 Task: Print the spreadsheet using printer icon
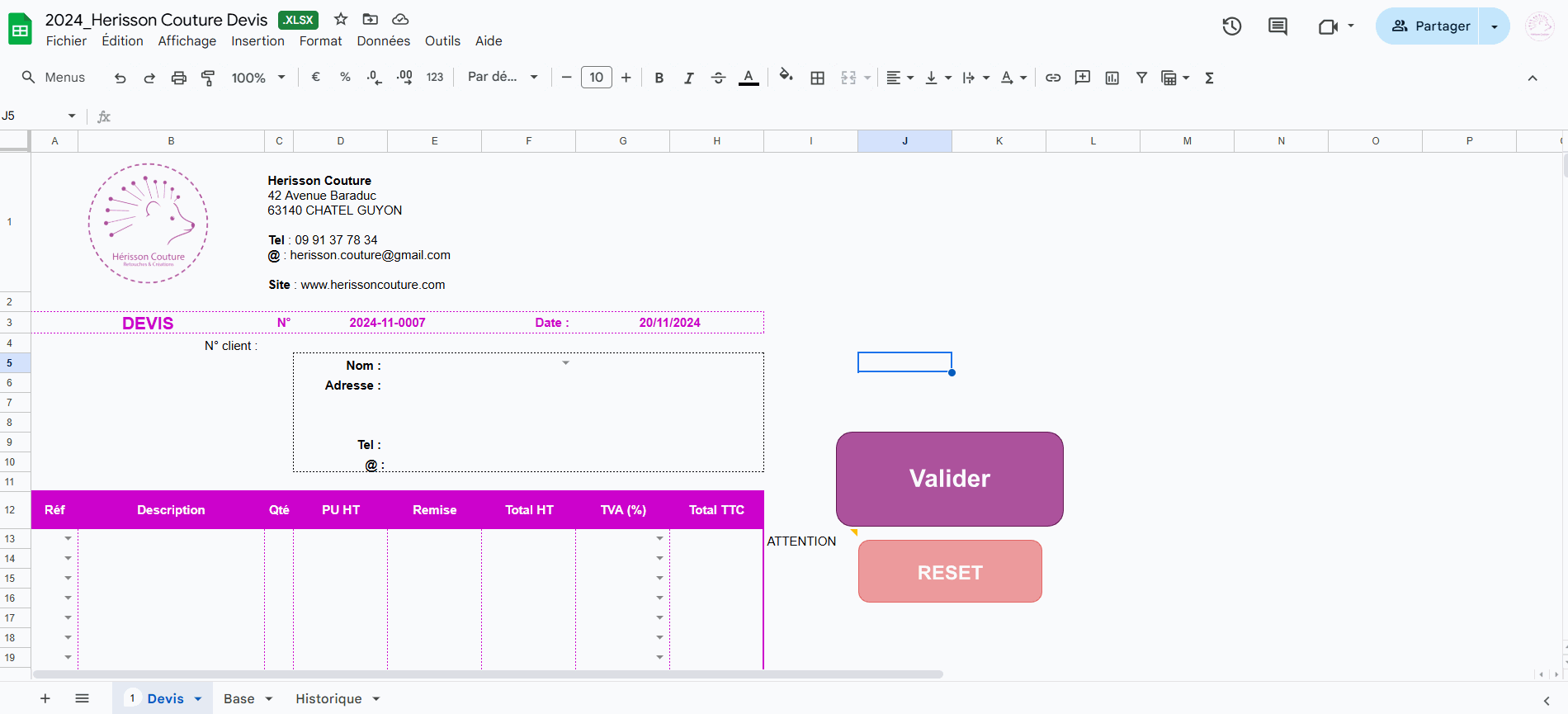(178, 78)
